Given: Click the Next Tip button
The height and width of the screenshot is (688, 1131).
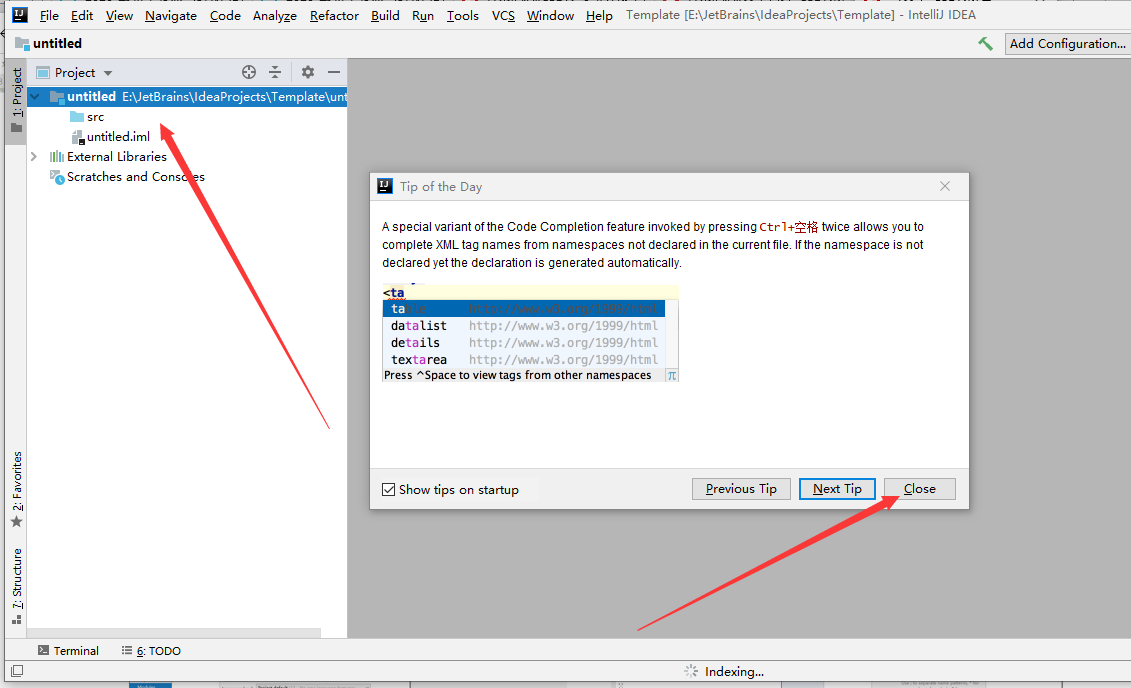Looking at the screenshot, I should click(837, 489).
